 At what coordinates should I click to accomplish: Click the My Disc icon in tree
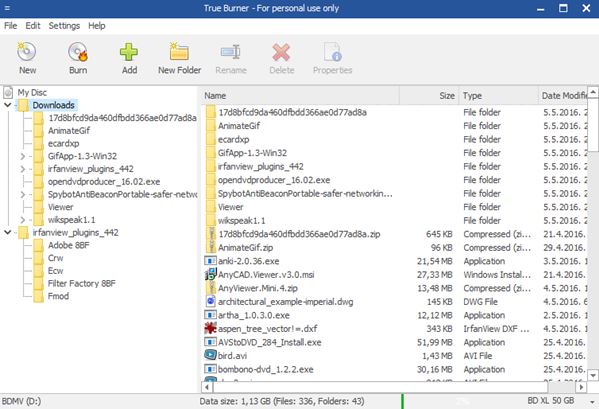pos(8,92)
